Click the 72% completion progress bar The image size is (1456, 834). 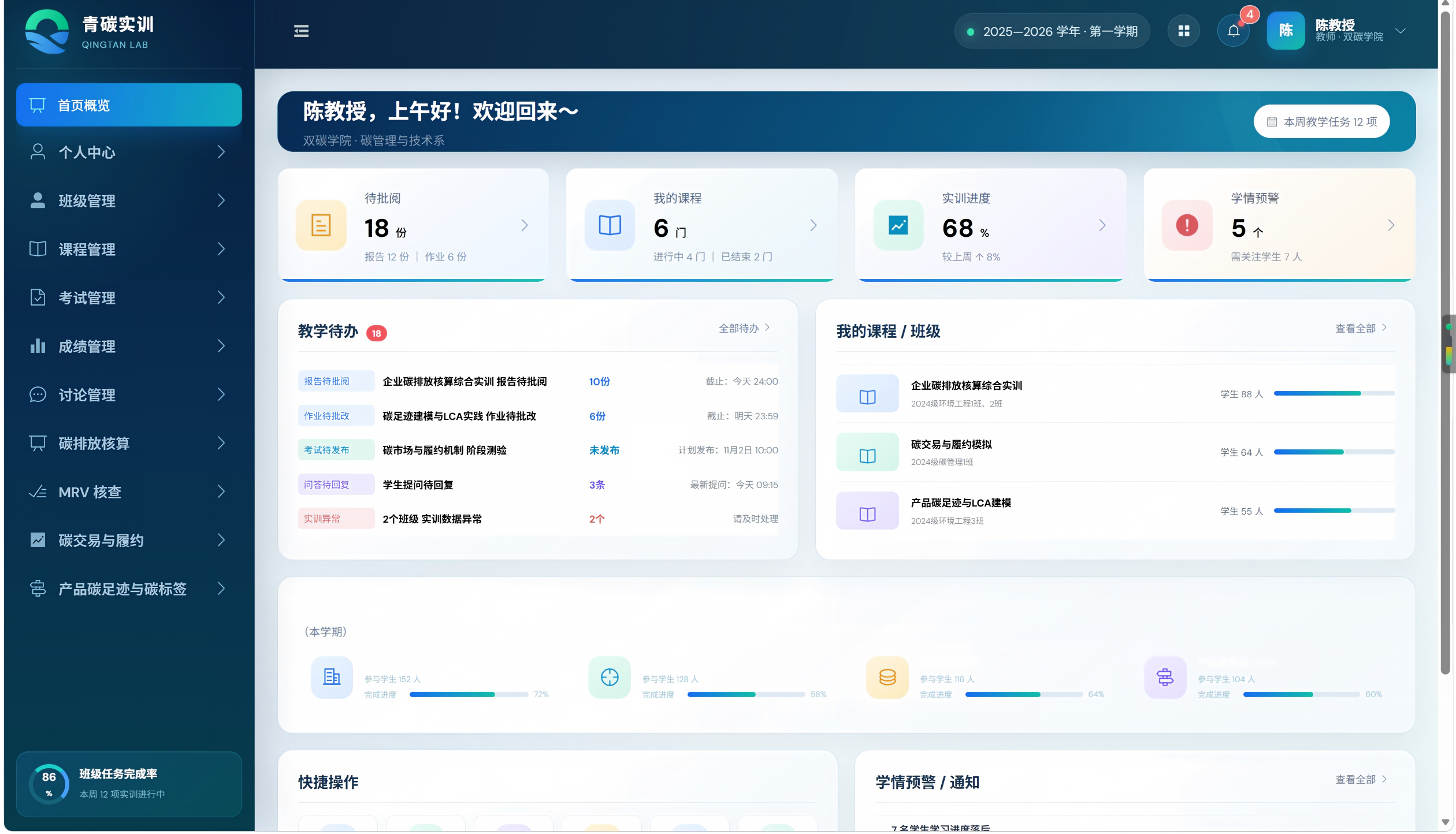point(469,695)
